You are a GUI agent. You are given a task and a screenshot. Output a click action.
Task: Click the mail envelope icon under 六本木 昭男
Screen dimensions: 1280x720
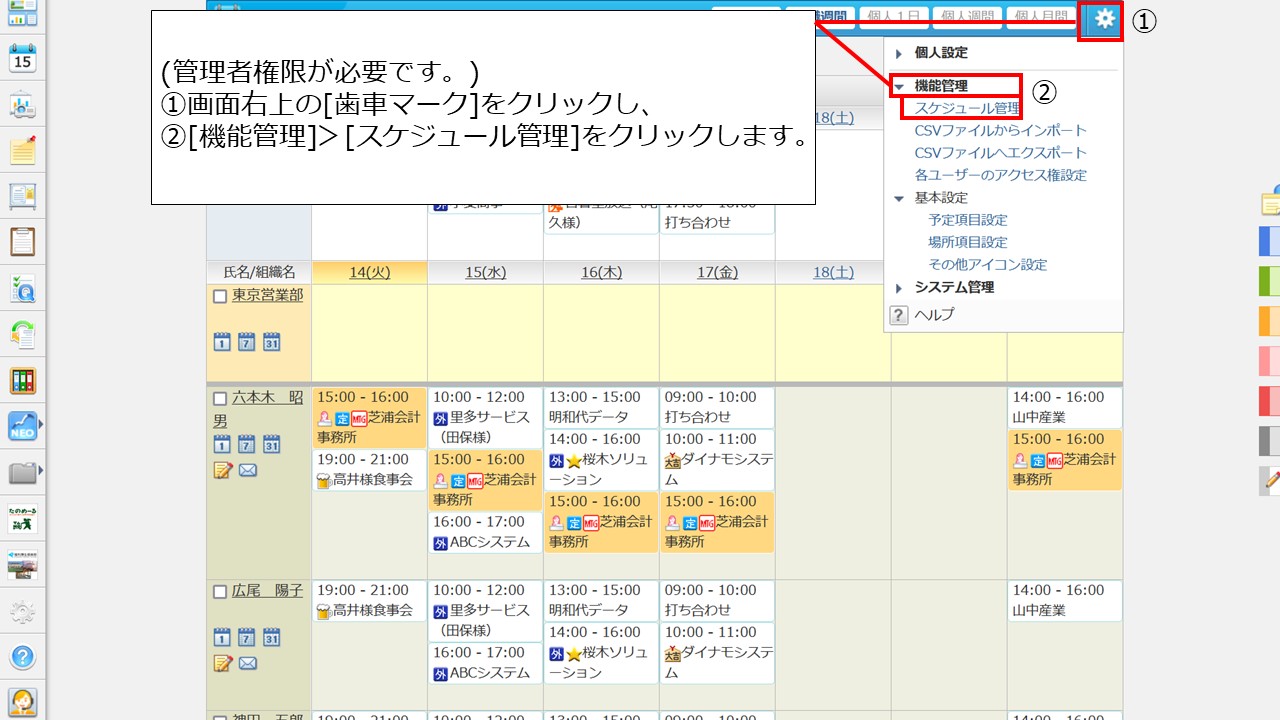pyautogui.click(x=248, y=470)
